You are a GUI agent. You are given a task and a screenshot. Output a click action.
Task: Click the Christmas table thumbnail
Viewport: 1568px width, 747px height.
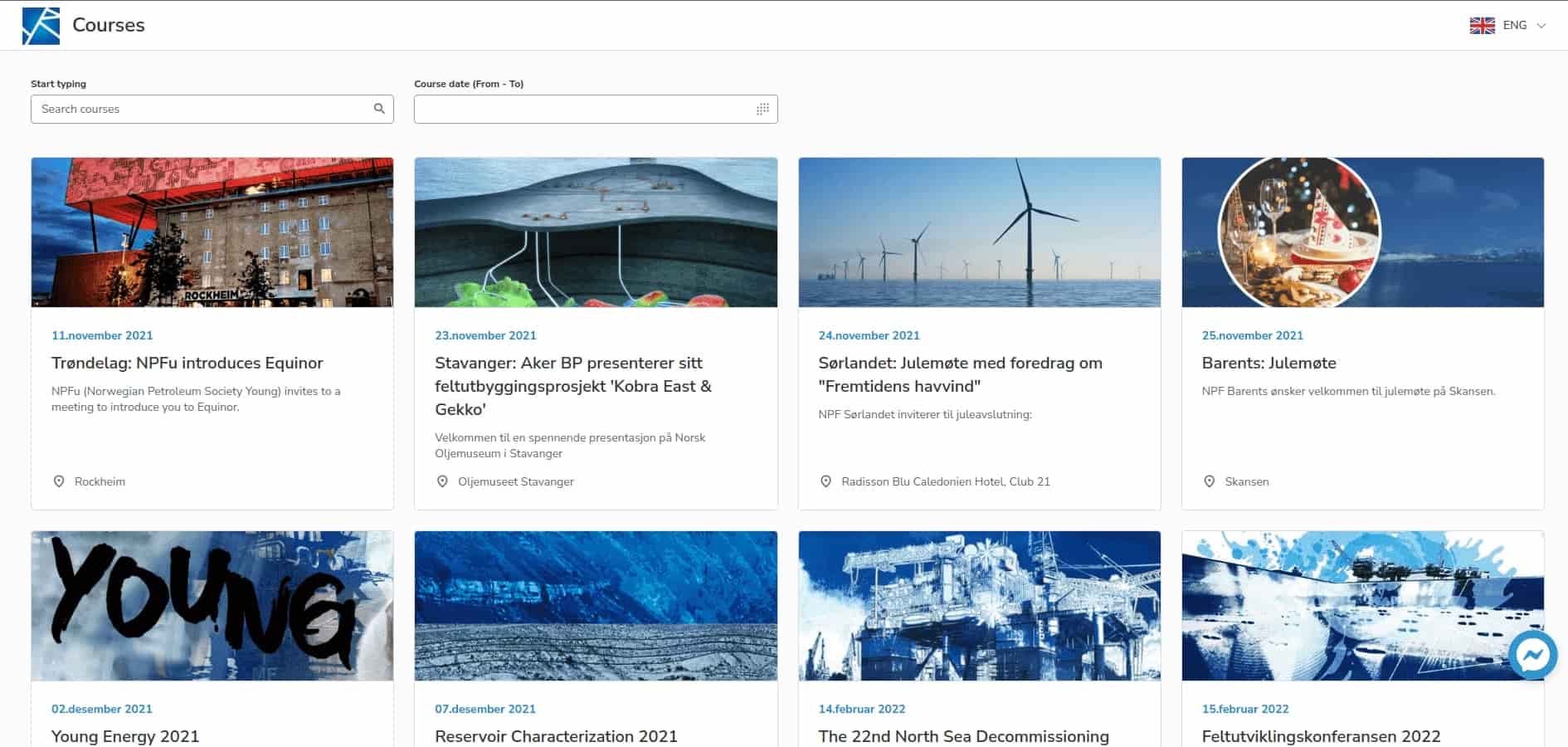[1363, 232]
